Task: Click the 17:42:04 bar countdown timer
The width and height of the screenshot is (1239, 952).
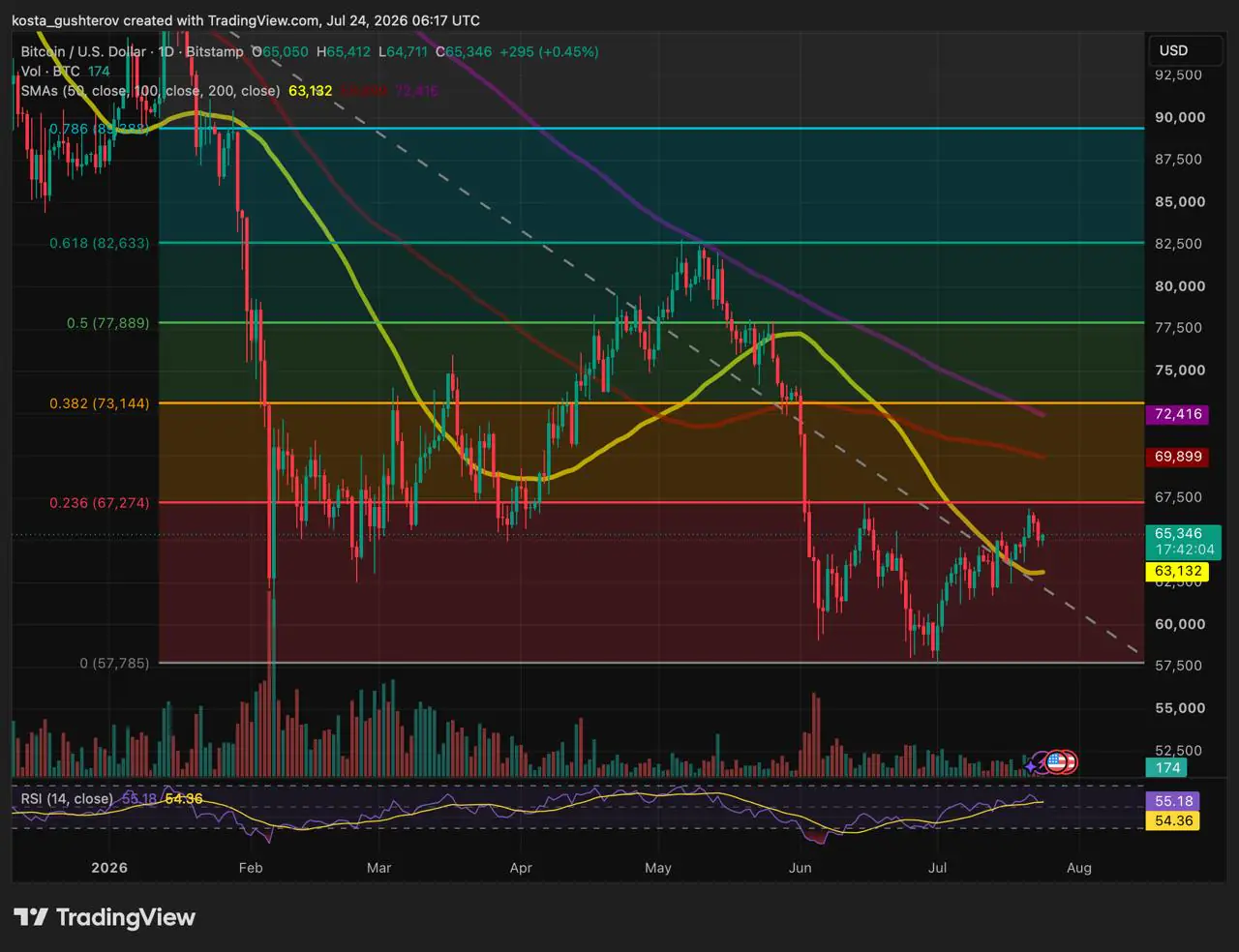Action: click(x=1184, y=550)
